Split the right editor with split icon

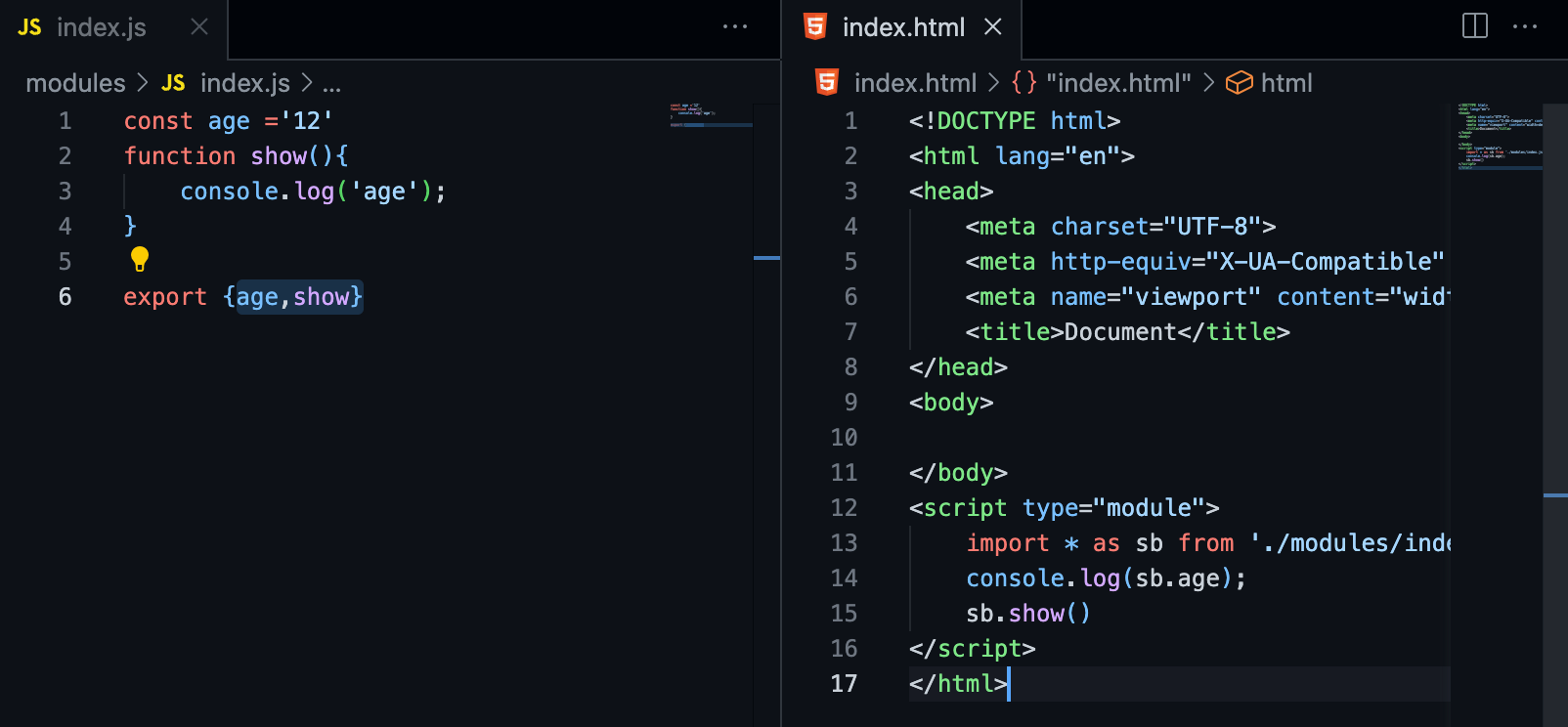(x=1474, y=26)
